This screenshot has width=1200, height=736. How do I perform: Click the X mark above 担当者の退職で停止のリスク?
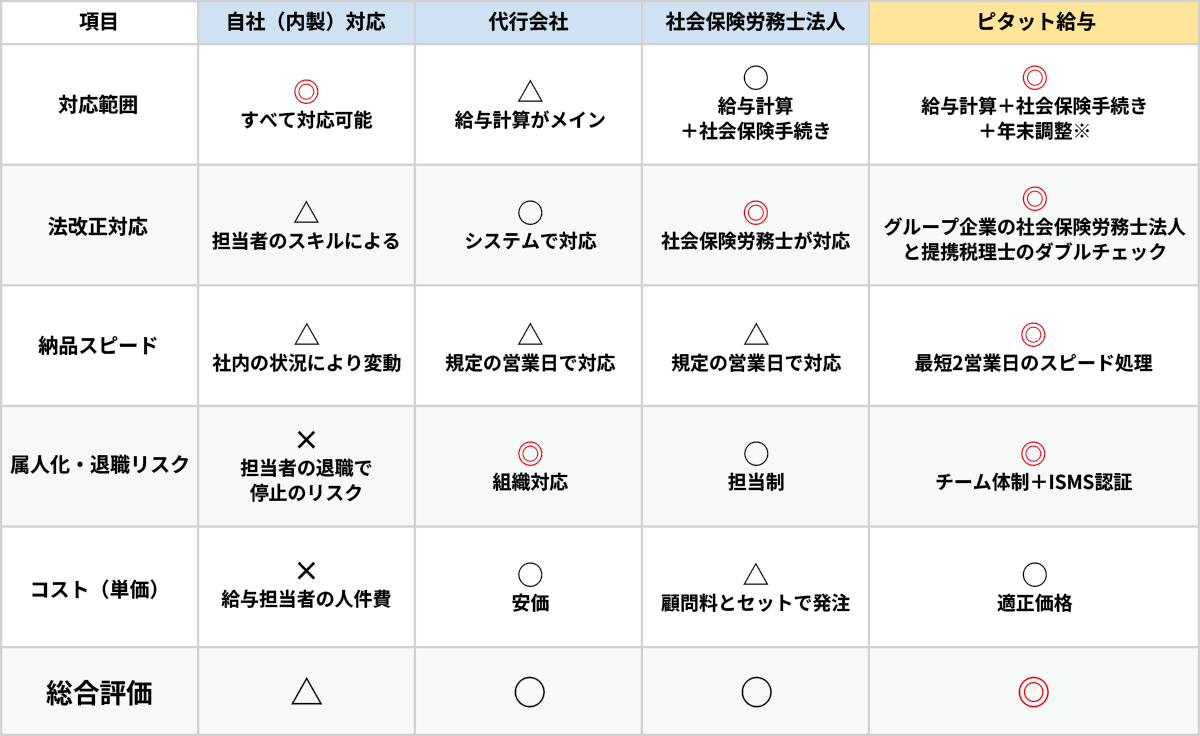click(x=306, y=438)
